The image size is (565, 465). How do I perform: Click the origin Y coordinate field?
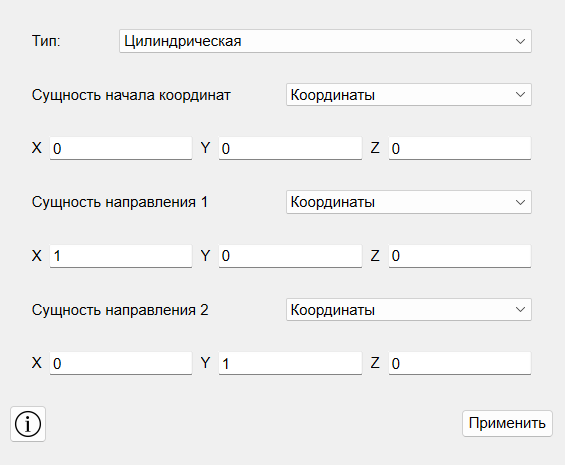click(290, 148)
